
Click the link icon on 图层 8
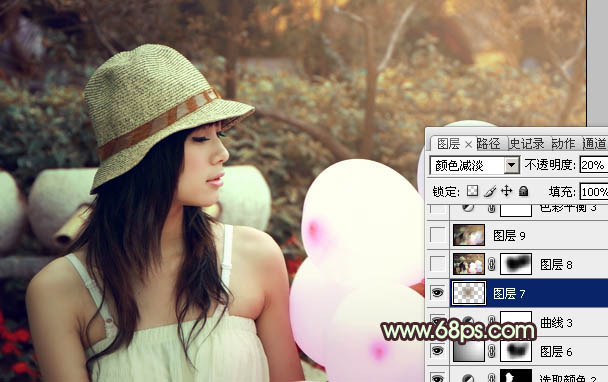coord(492,264)
